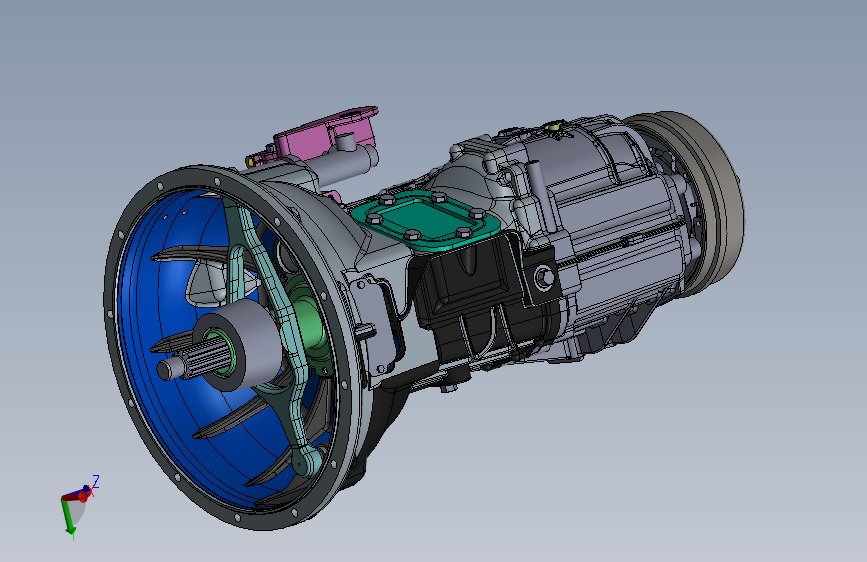Click the blue Z axis label on the triad
This screenshot has width=867, height=562.
[96, 481]
